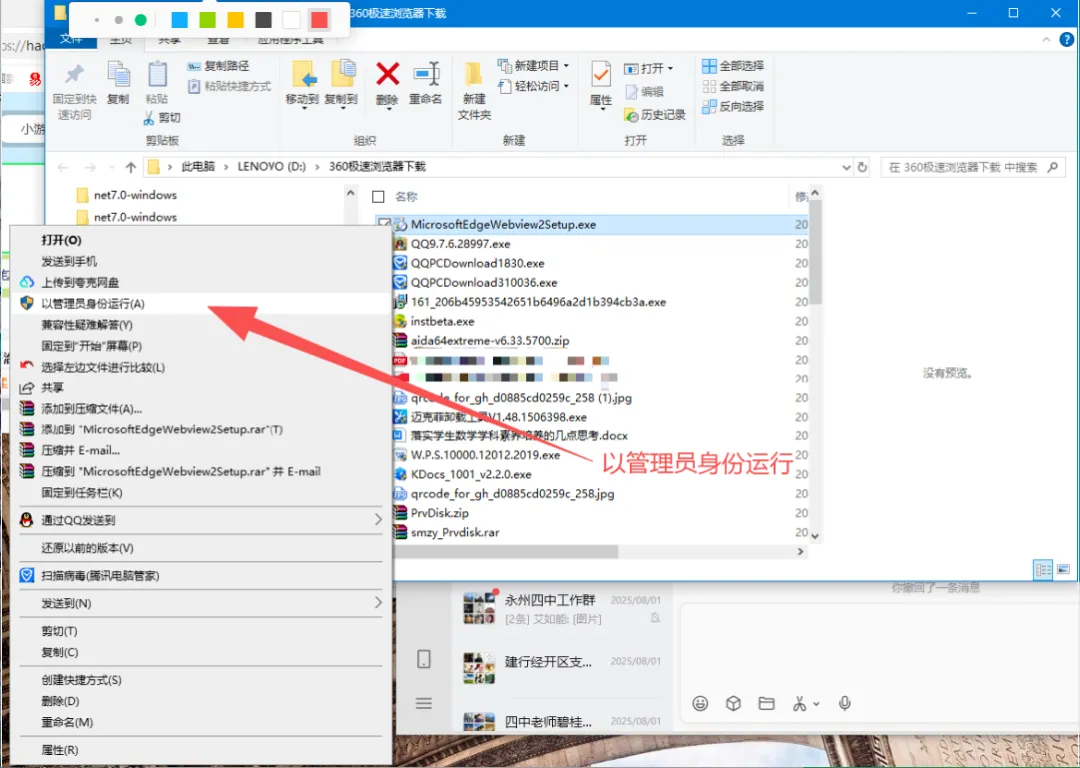Screen dimensions: 1080x768
Task: Expand the New item dropdown
Action: coord(566,66)
